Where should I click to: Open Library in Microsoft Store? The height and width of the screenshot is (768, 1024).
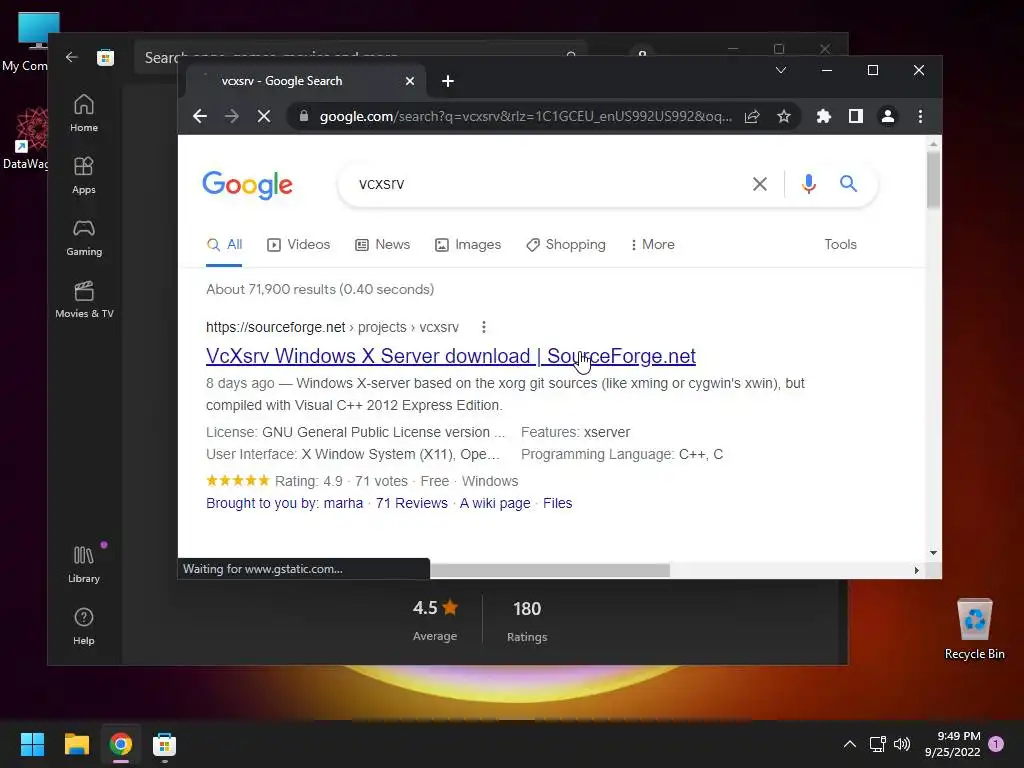(84, 565)
